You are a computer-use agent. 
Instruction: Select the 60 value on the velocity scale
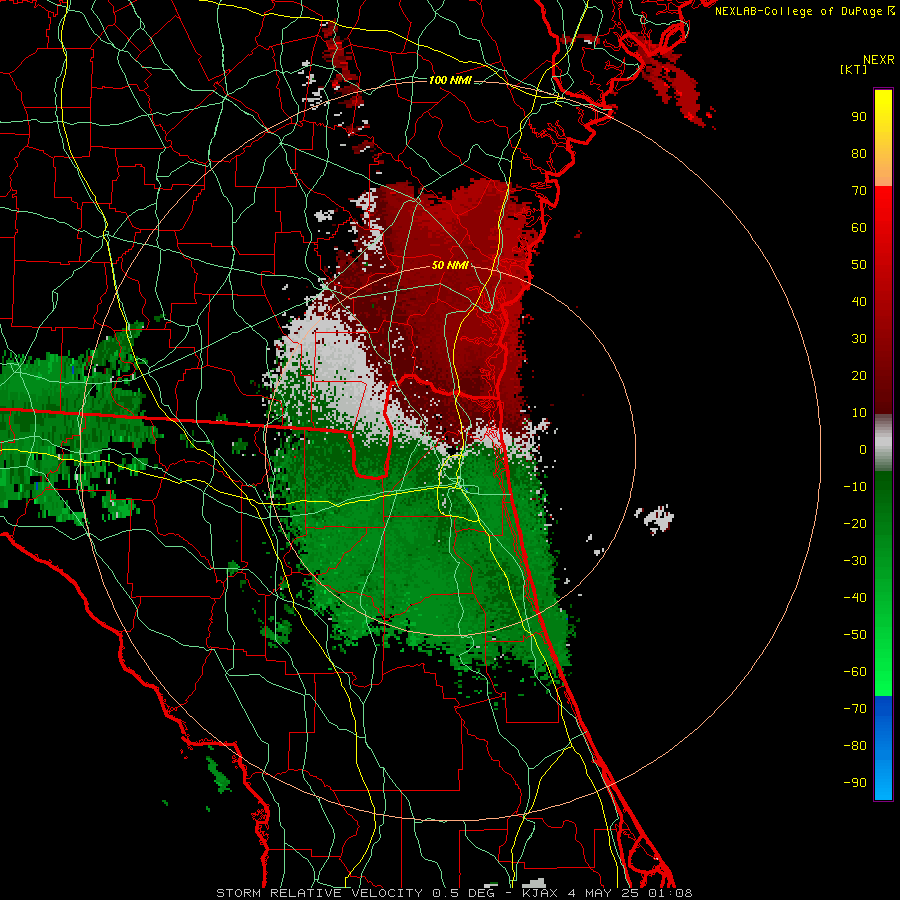pyautogui.click(x=859, y=227)
